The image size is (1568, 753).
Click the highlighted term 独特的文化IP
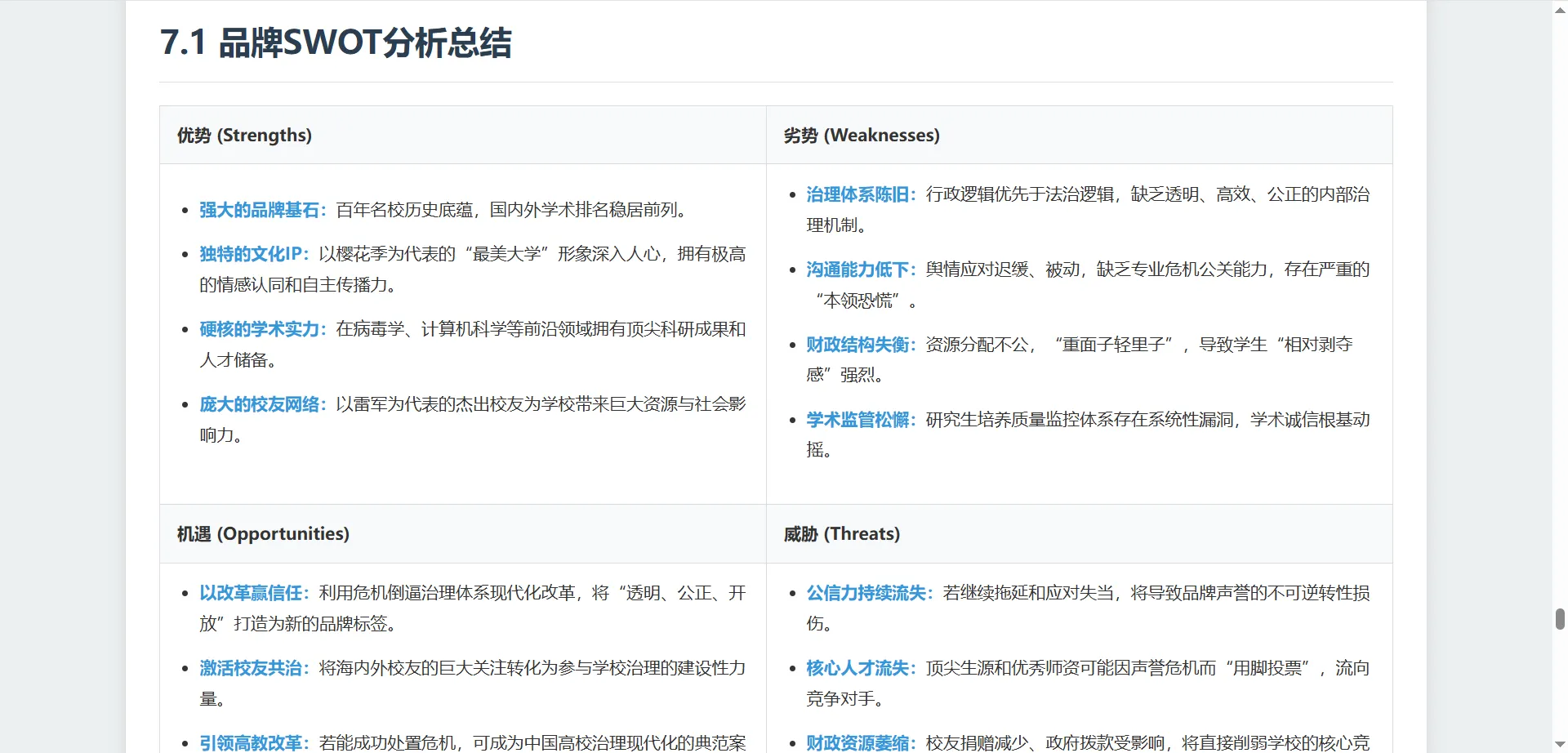click(x=251, y=255)
